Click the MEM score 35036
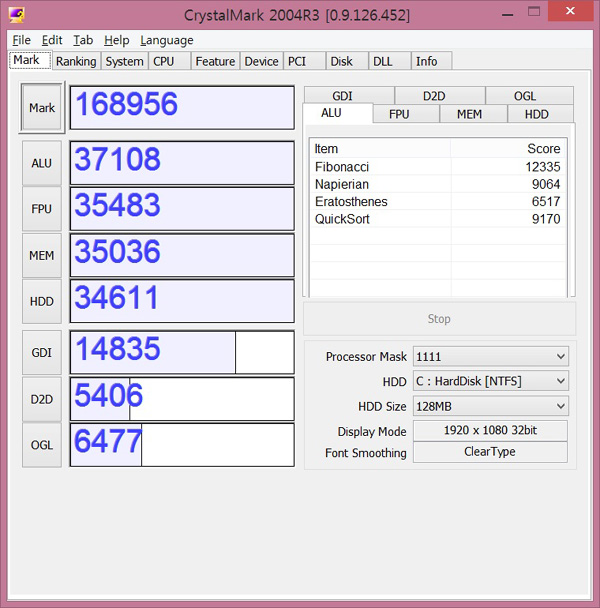 [182, 255]
